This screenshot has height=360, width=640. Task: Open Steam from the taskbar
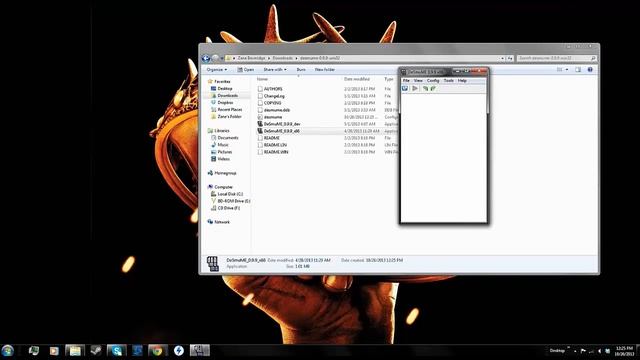(x=96, y=350)
